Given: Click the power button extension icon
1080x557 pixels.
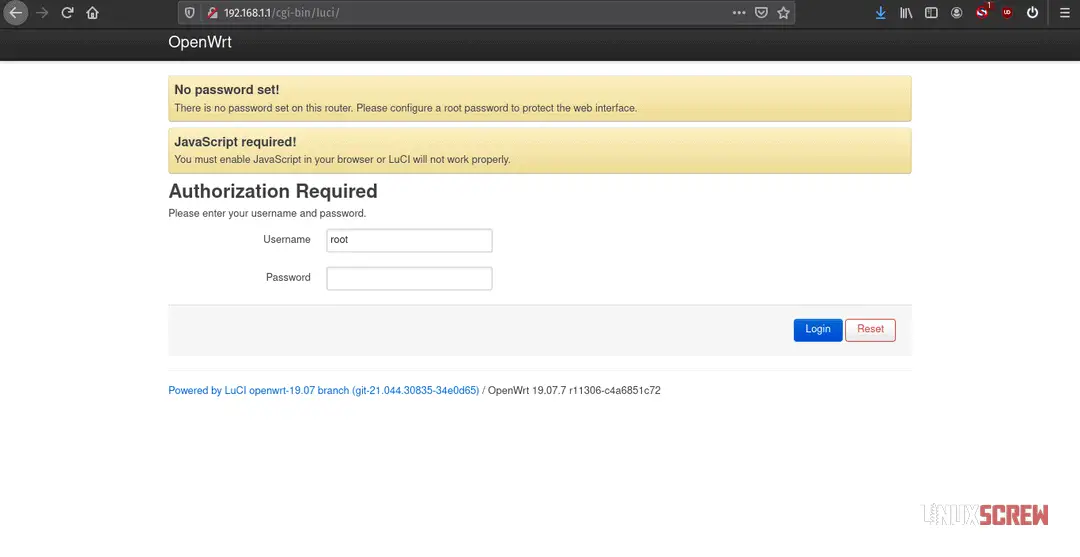Looking at the screenshot, I should click(1032, 12).
